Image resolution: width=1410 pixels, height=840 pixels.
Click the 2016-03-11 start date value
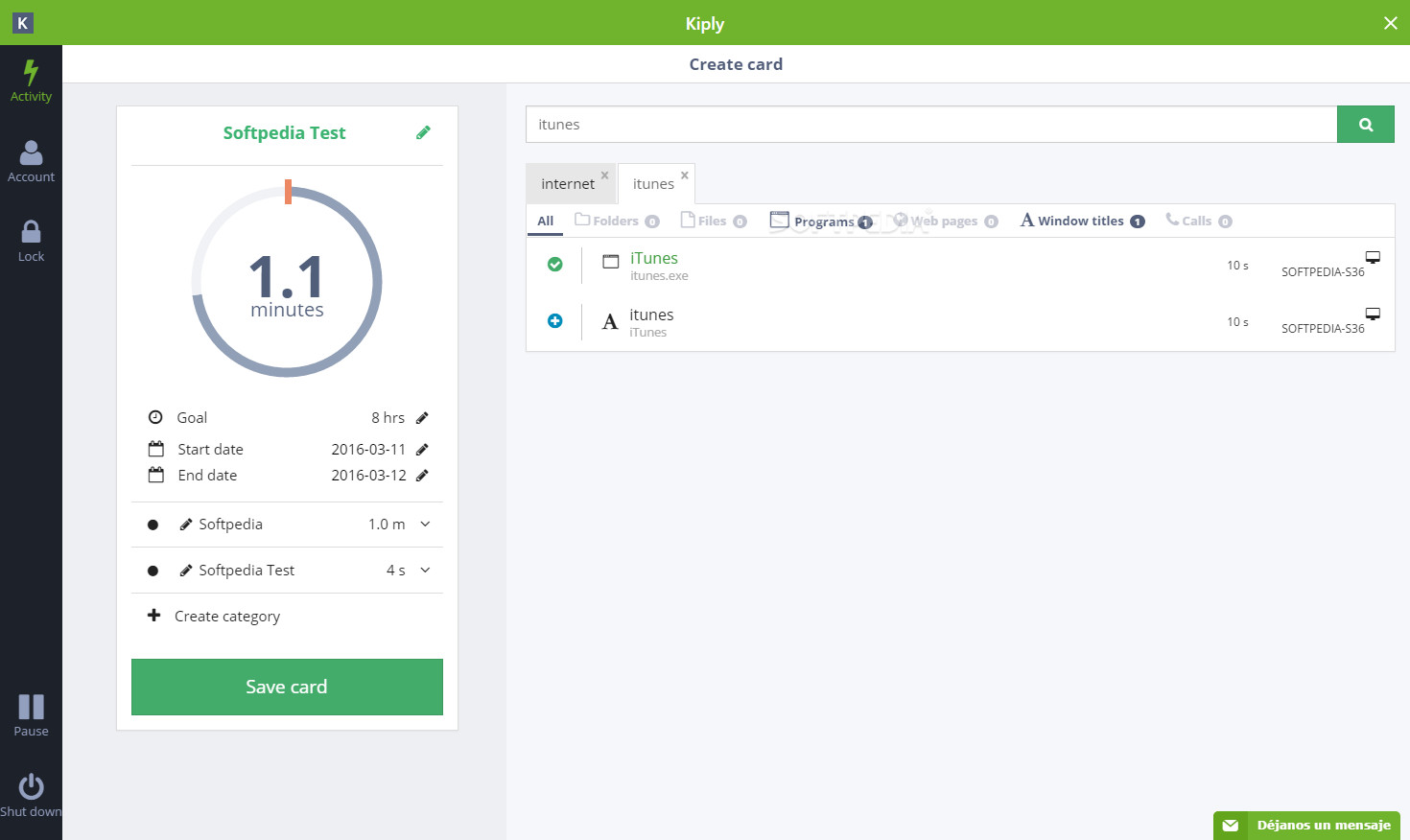(x=368, y=450)
